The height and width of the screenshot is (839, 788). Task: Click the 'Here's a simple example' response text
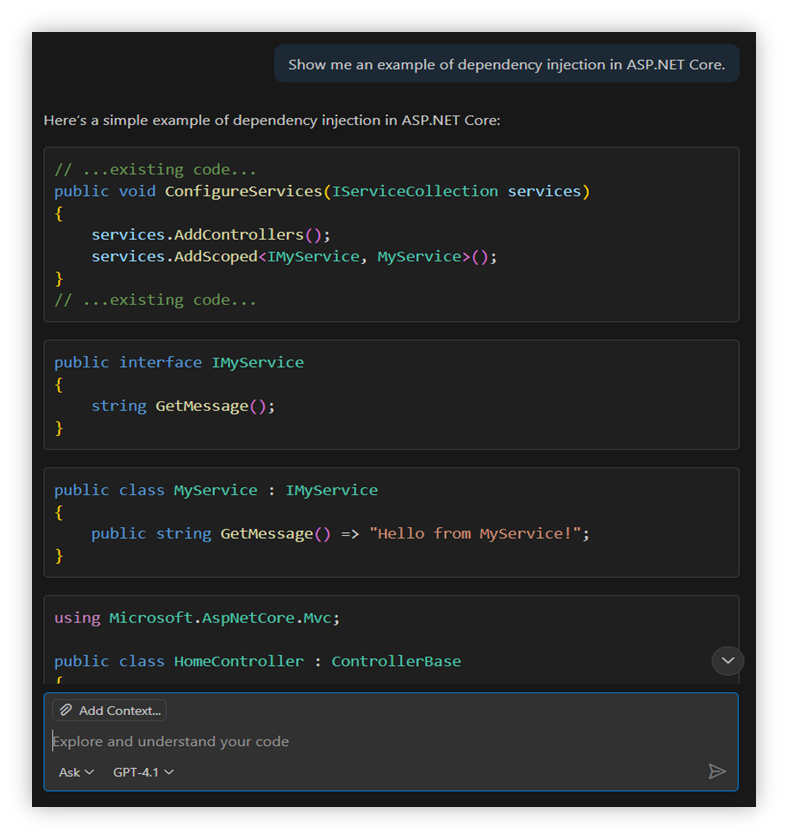[x=271, y=120]
